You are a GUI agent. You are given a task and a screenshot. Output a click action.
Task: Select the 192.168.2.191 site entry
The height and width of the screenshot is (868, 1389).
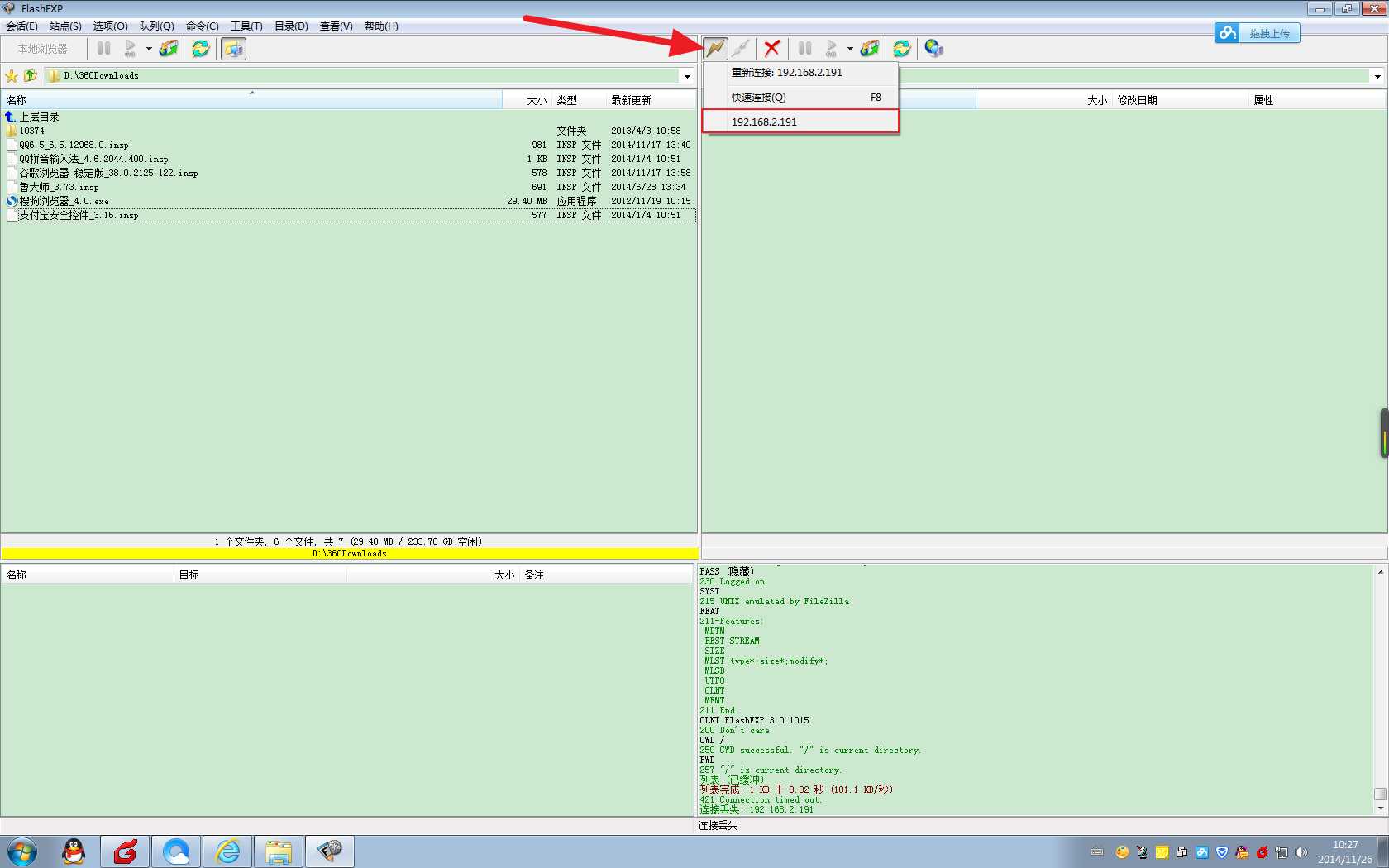(x=800, y=122)
